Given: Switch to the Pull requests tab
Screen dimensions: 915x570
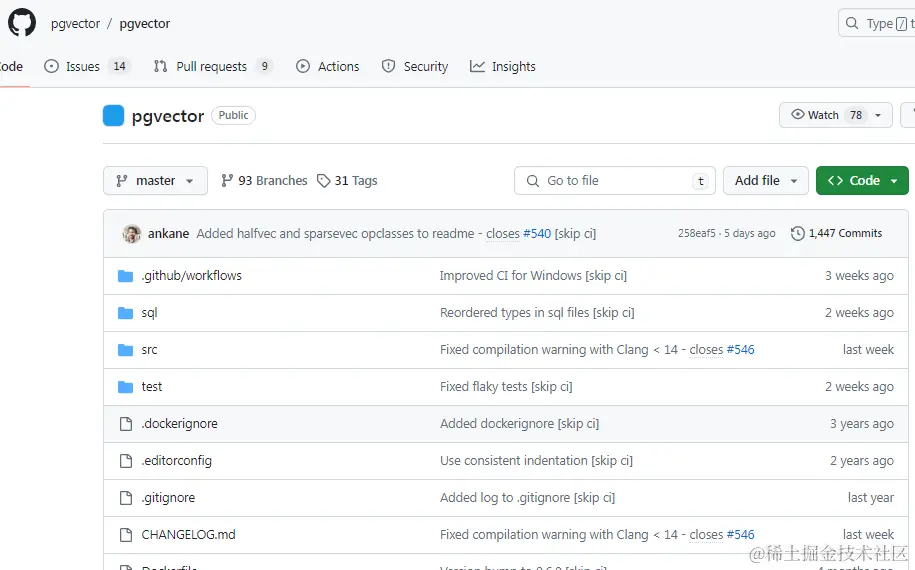Looking at the screenshot, I should pyautogui.click(x=212, y=67).
